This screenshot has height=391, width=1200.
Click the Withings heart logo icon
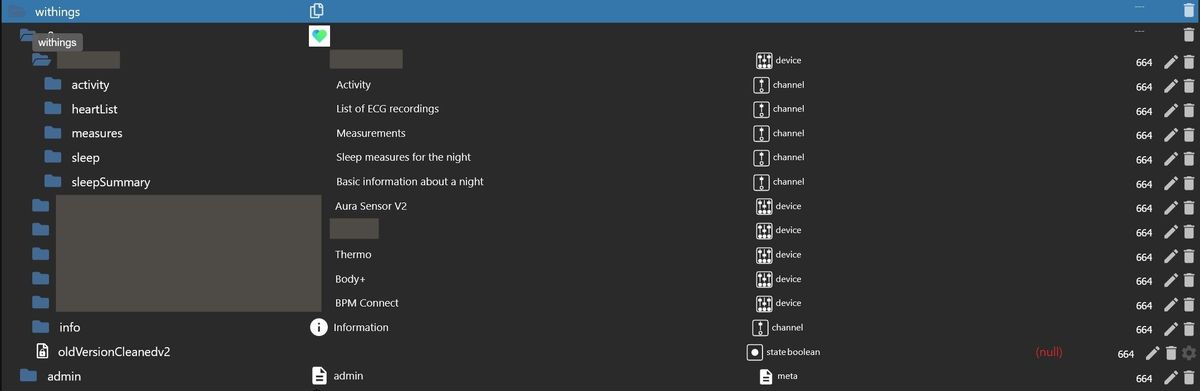319,36
